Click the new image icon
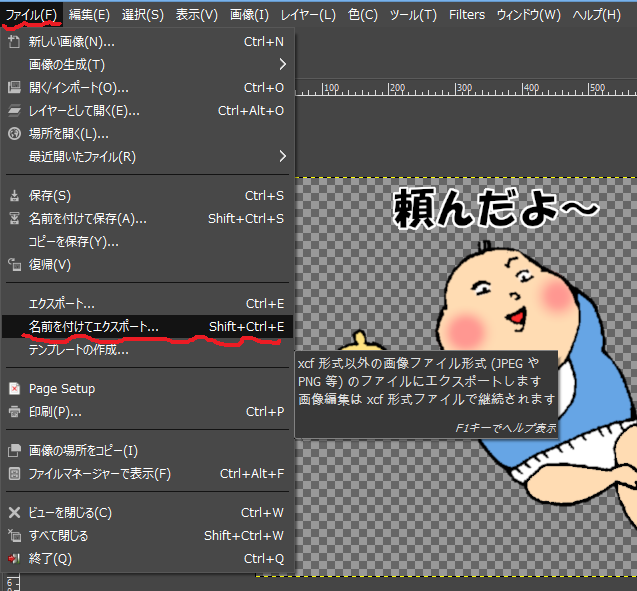 [14, 41]
